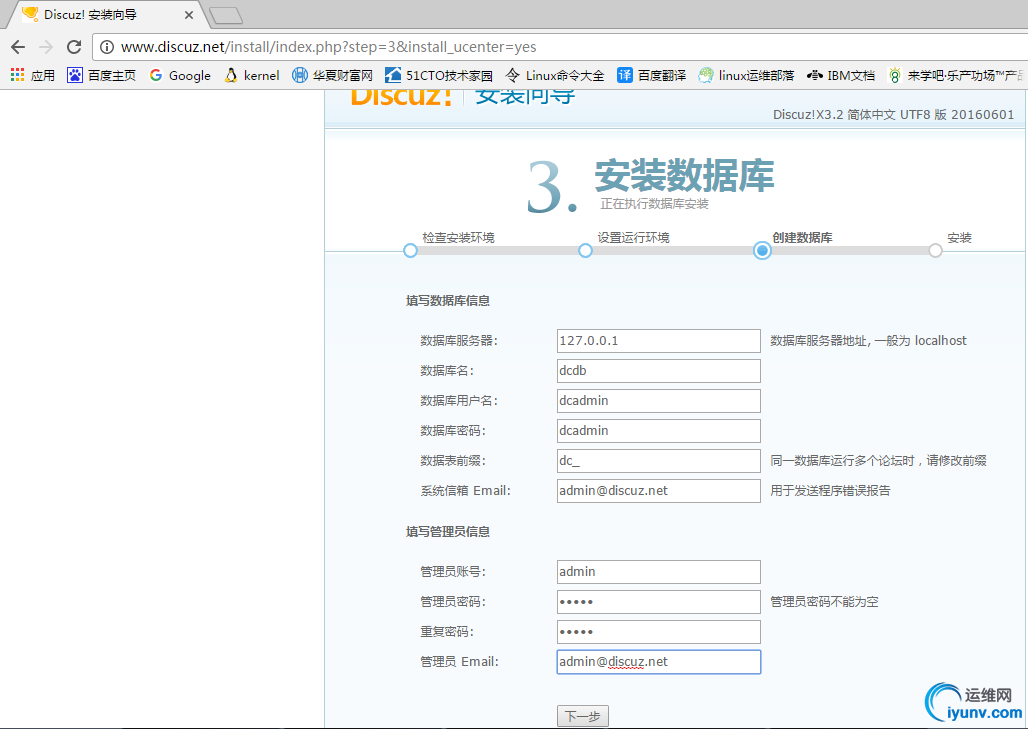
Task: Click the 数据库服务器 field with 127.0.0.1
Action: 658,341
